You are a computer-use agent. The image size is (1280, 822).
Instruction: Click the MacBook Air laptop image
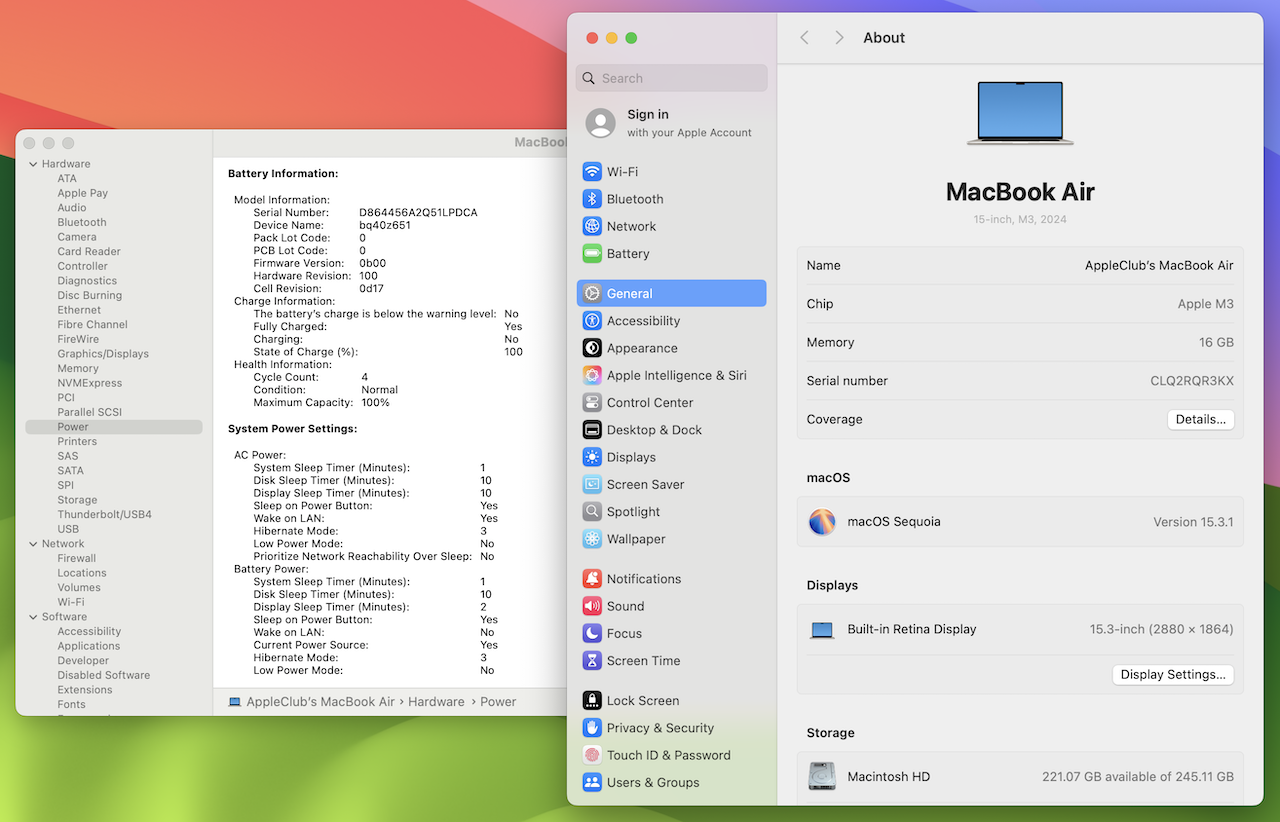pyautogui.click(x=1020, y=114)
